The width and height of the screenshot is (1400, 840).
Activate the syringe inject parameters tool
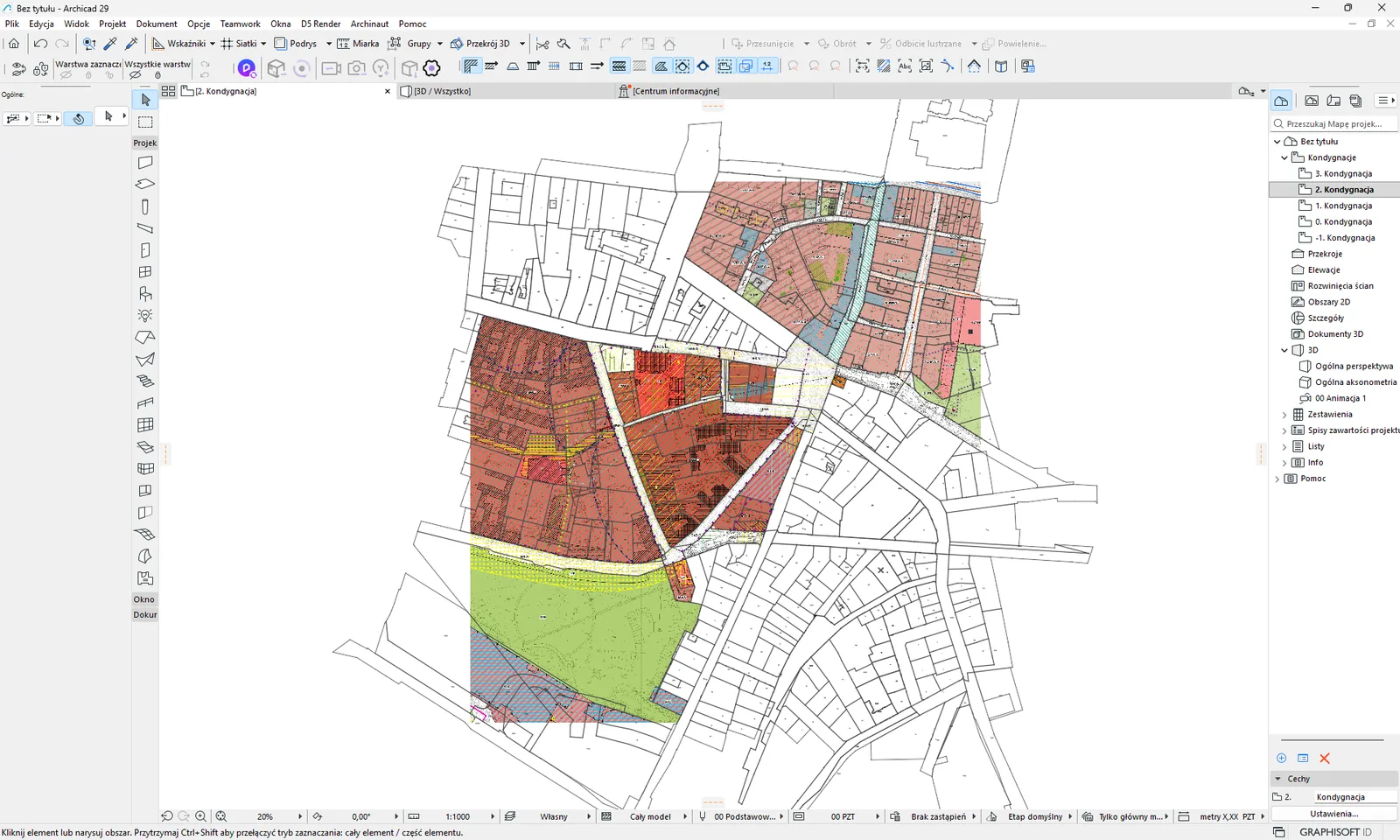click(131, 43)
